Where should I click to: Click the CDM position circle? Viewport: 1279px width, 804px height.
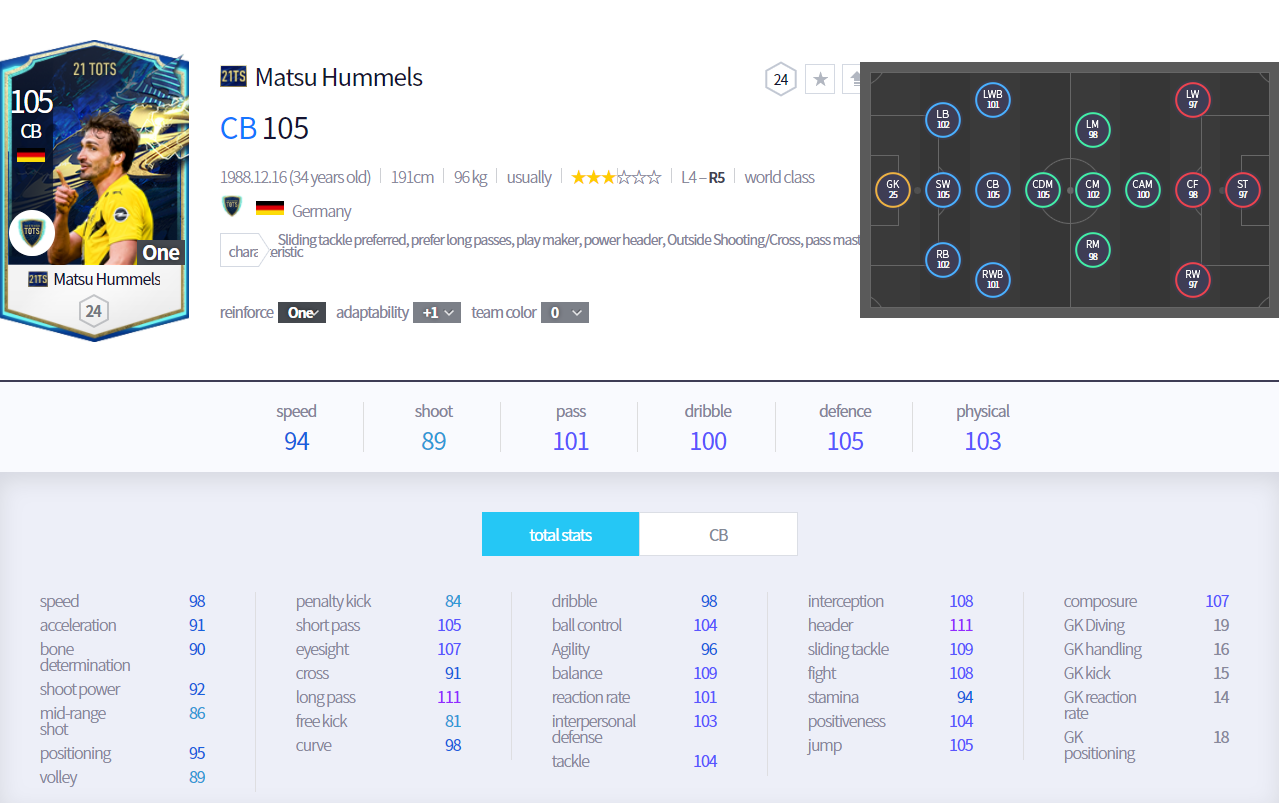tap(1042, 189)
